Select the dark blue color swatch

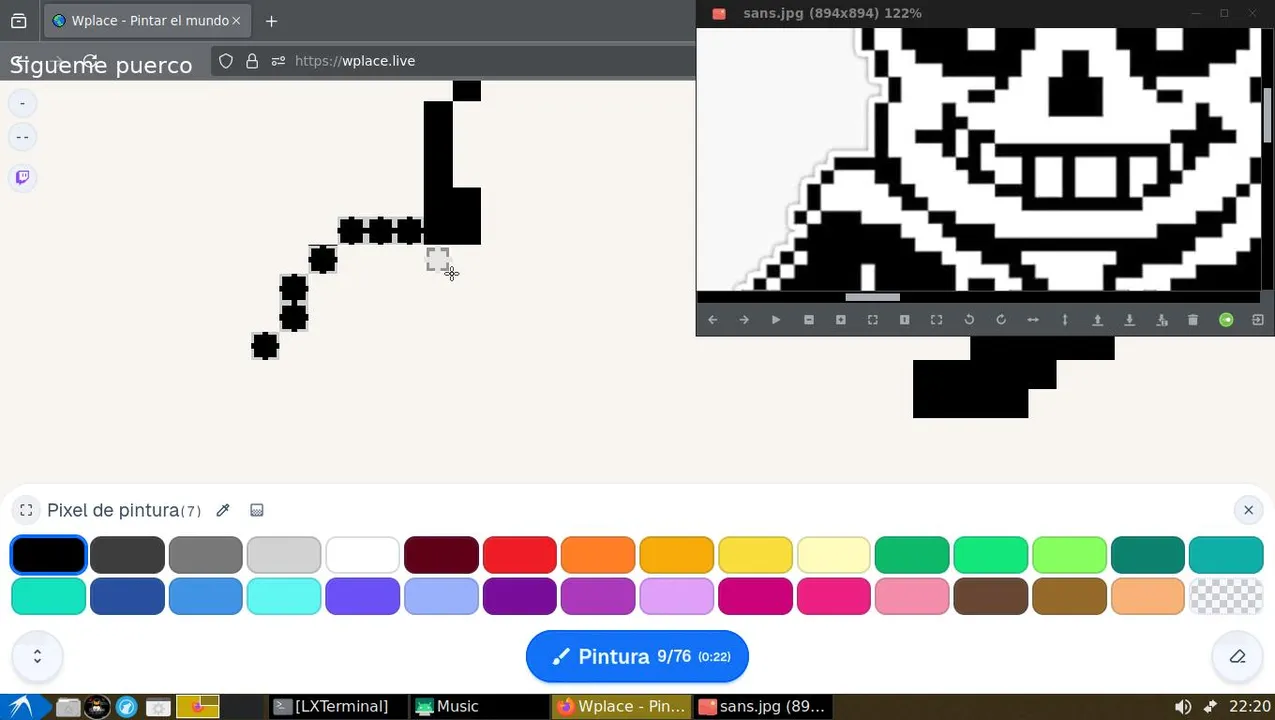click(x=127, y=596)
